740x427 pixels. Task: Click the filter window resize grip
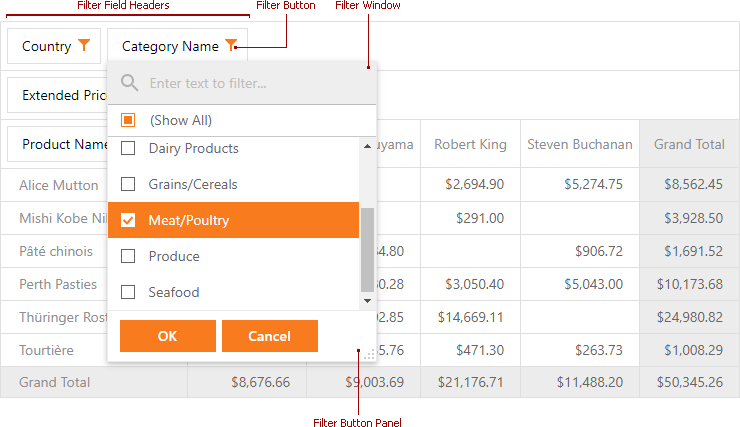click(369, 354)
